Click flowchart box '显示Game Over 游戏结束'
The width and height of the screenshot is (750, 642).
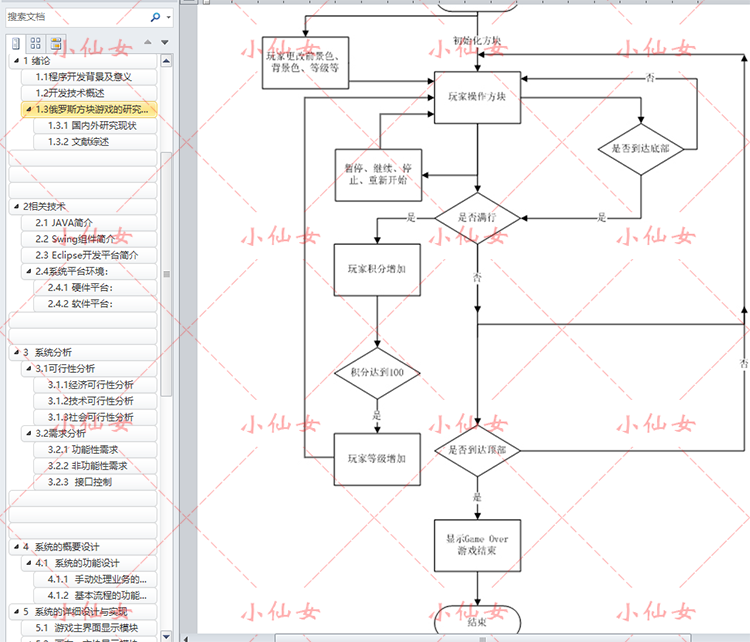point(477,545)
